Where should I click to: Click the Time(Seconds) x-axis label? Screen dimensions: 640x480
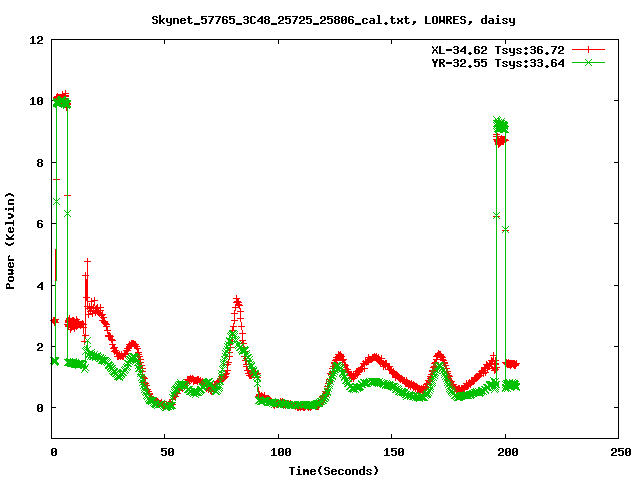335,470
